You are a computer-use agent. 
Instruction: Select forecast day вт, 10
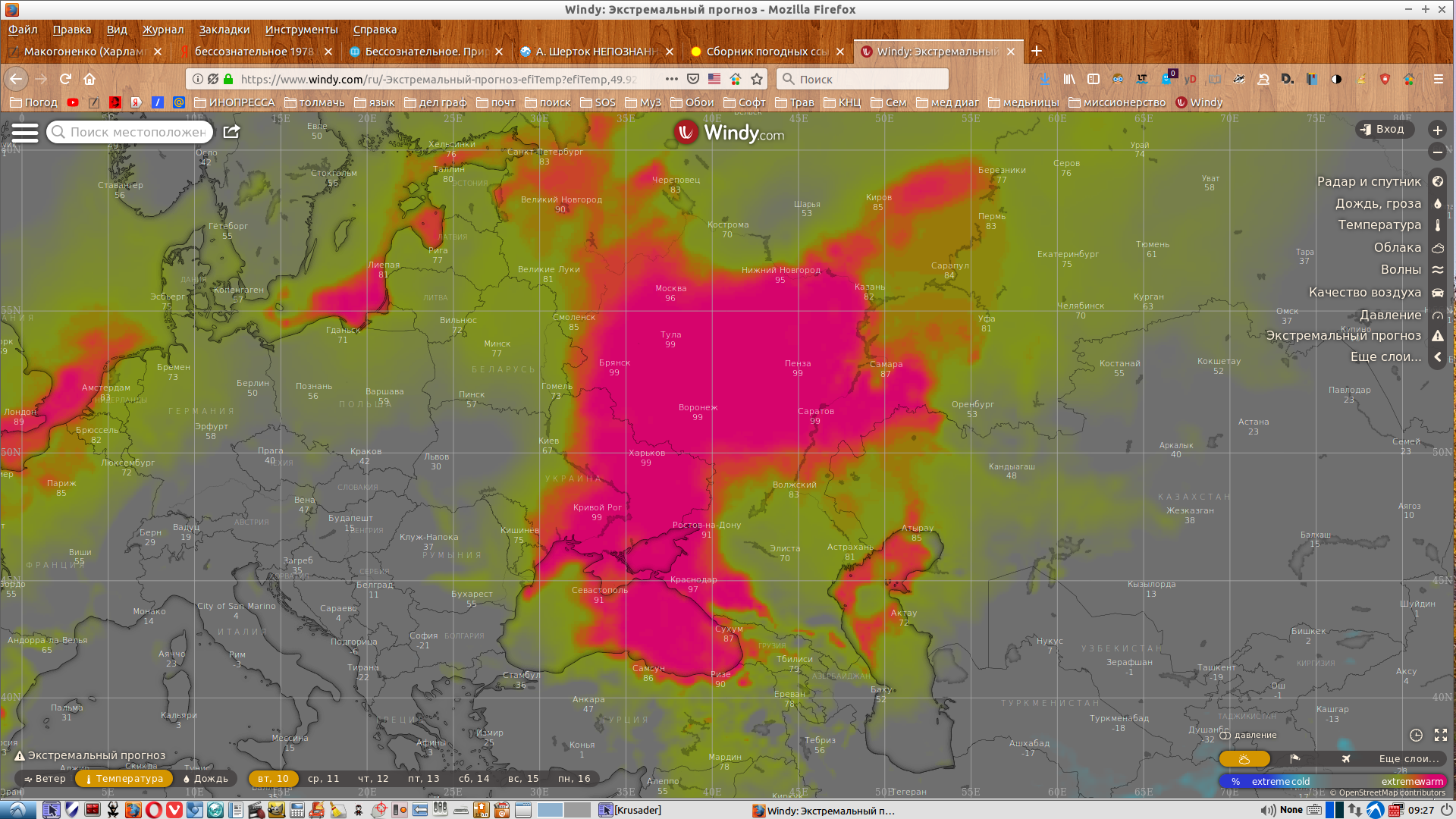tap(273, 779)
